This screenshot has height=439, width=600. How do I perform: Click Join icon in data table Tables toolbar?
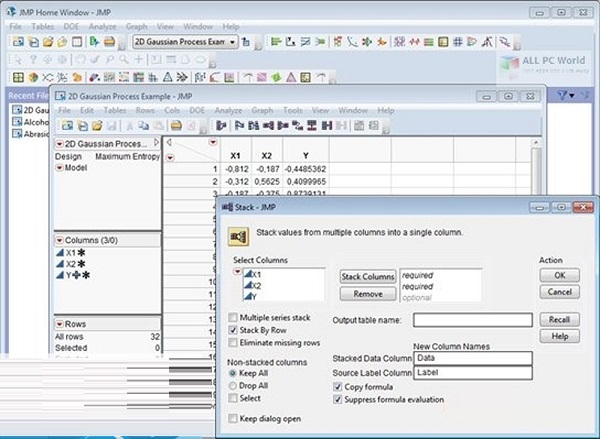(x=326, y=125)
